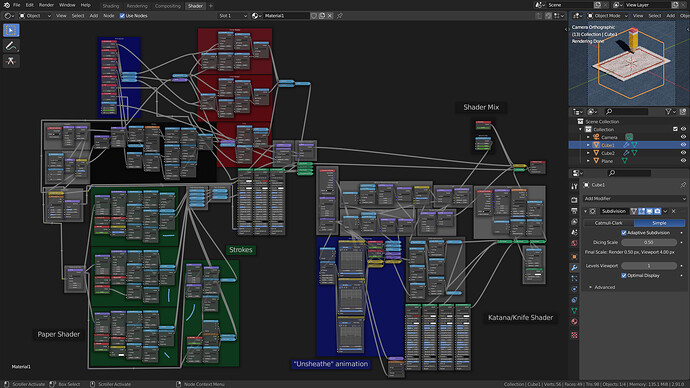Toggle the Collection exclude checkbox
The height and width of the screenshot is (388, 690).
pyautogui.click(x=675, y=129)
